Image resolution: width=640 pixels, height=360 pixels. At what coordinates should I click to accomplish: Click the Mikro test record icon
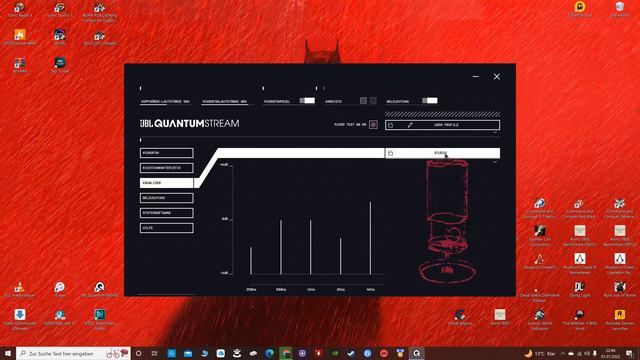(x=373, y=124)
